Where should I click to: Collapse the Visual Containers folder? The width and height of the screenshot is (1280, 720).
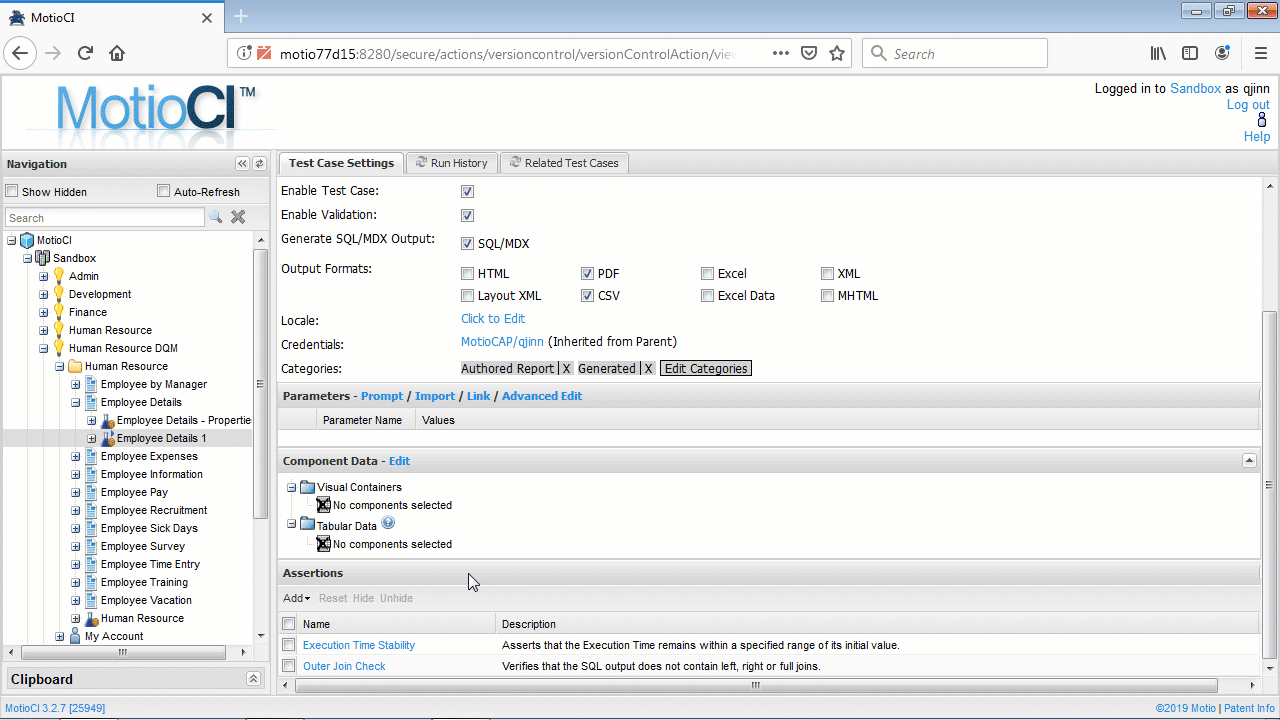tap(292, 487)
